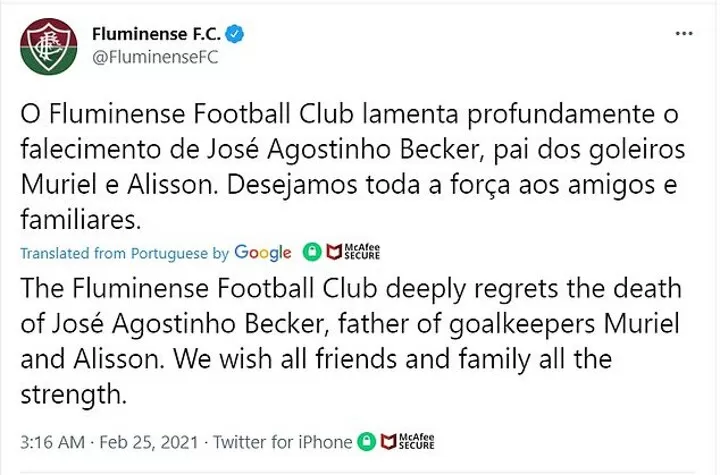Screen dimensions: 720x475
Task: Click the "Translated from Portuguese by" label
Action: click(125, 252)
